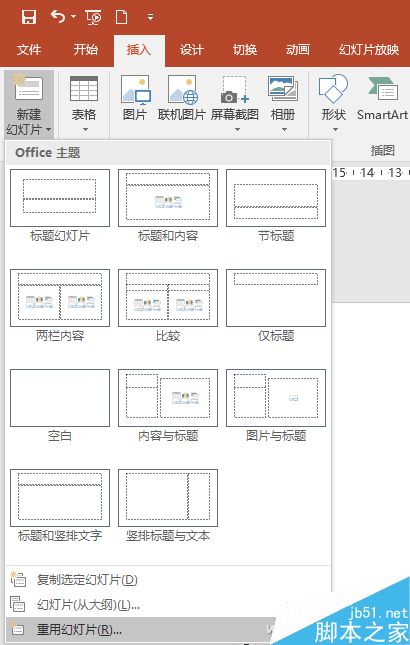Click the 相册 photo album icon
The image size is (410, 645).
click(283, 88)
